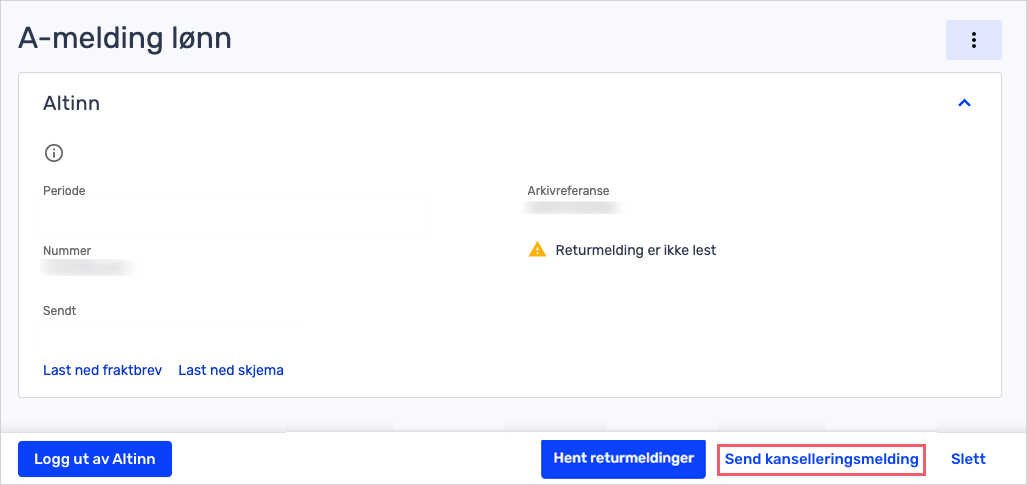The height and width of the screenshot is (485, 1027).
Task: Click the yellow warning triangle icon
Action: point(537,250)
